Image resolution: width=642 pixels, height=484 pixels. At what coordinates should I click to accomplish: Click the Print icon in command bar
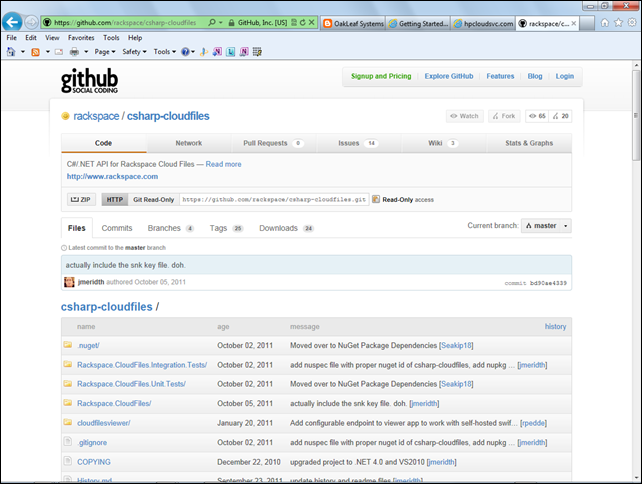click(74, 52)
